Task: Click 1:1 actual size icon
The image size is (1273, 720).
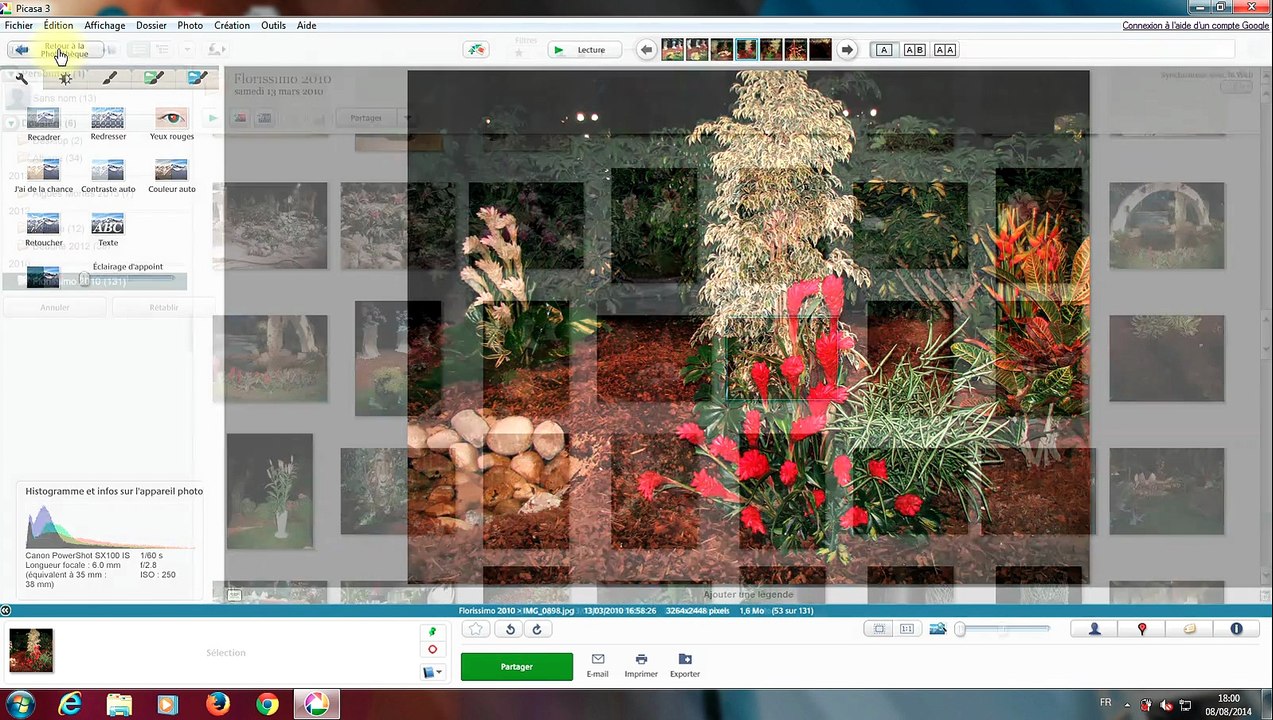Action: (907, 629)
